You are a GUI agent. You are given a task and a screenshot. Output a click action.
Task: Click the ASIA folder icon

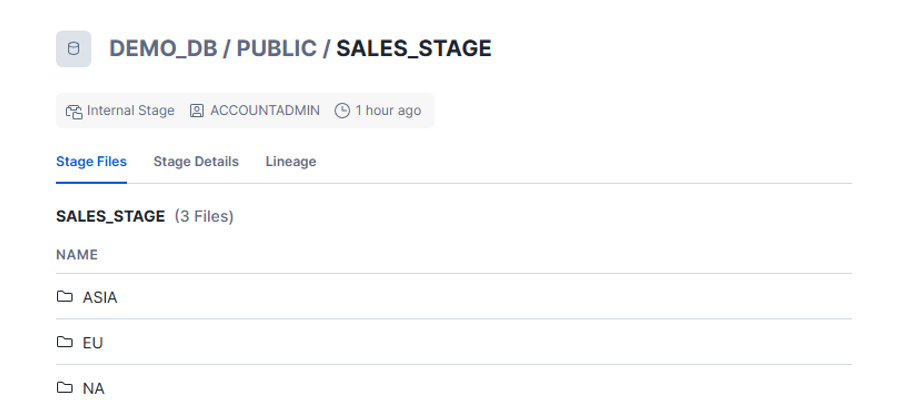pos(65,297)
